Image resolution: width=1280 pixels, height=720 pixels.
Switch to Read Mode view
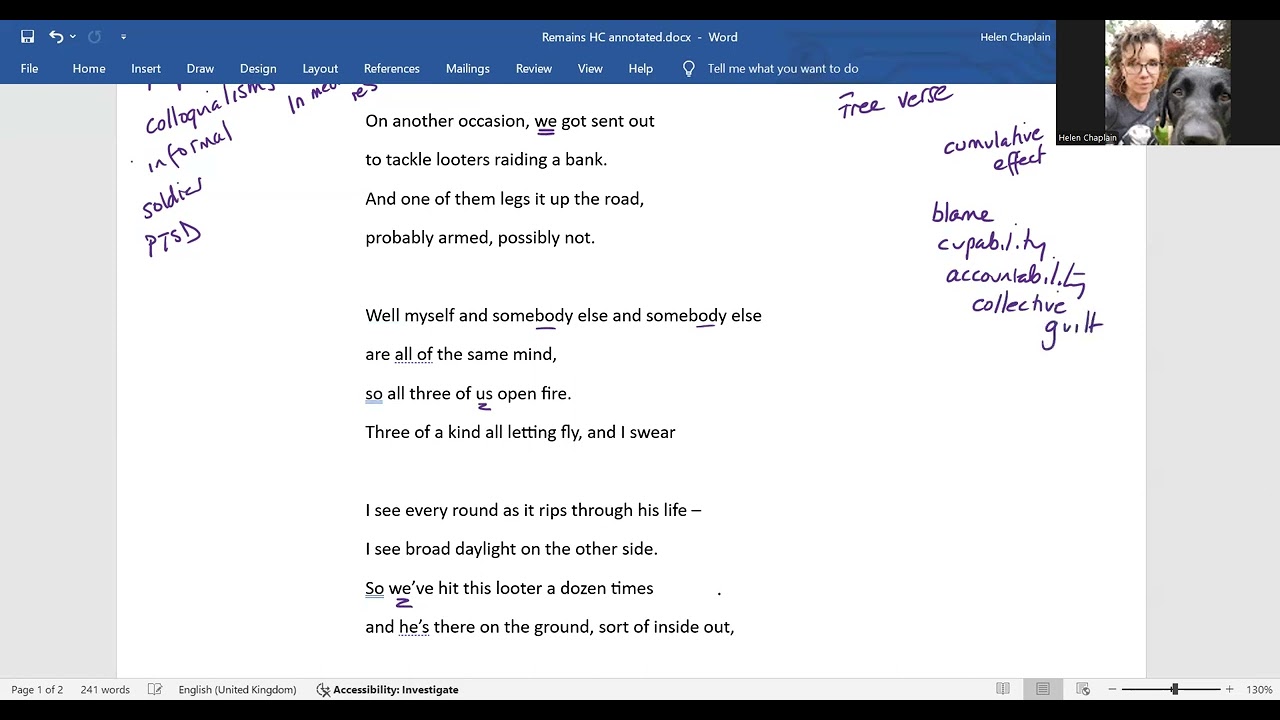[x=1003, y=689]
